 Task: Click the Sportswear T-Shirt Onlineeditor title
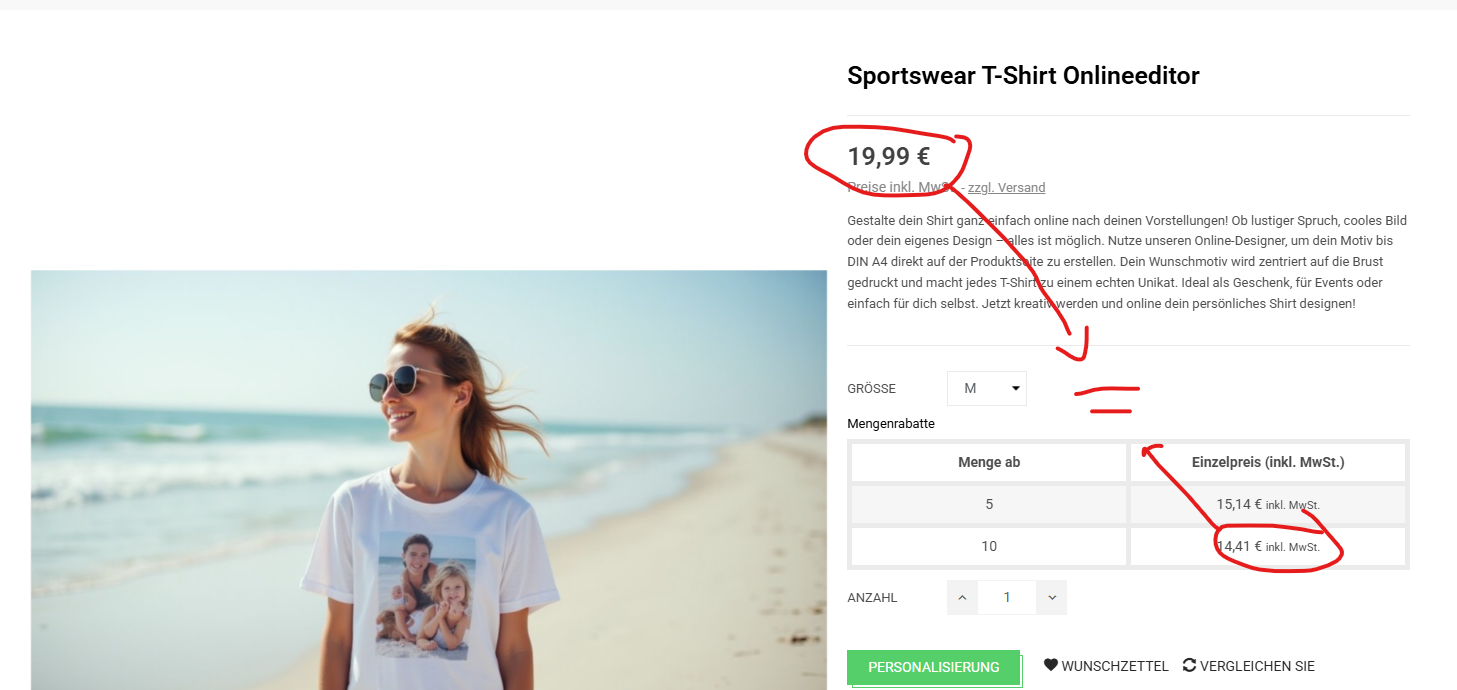1023,75
